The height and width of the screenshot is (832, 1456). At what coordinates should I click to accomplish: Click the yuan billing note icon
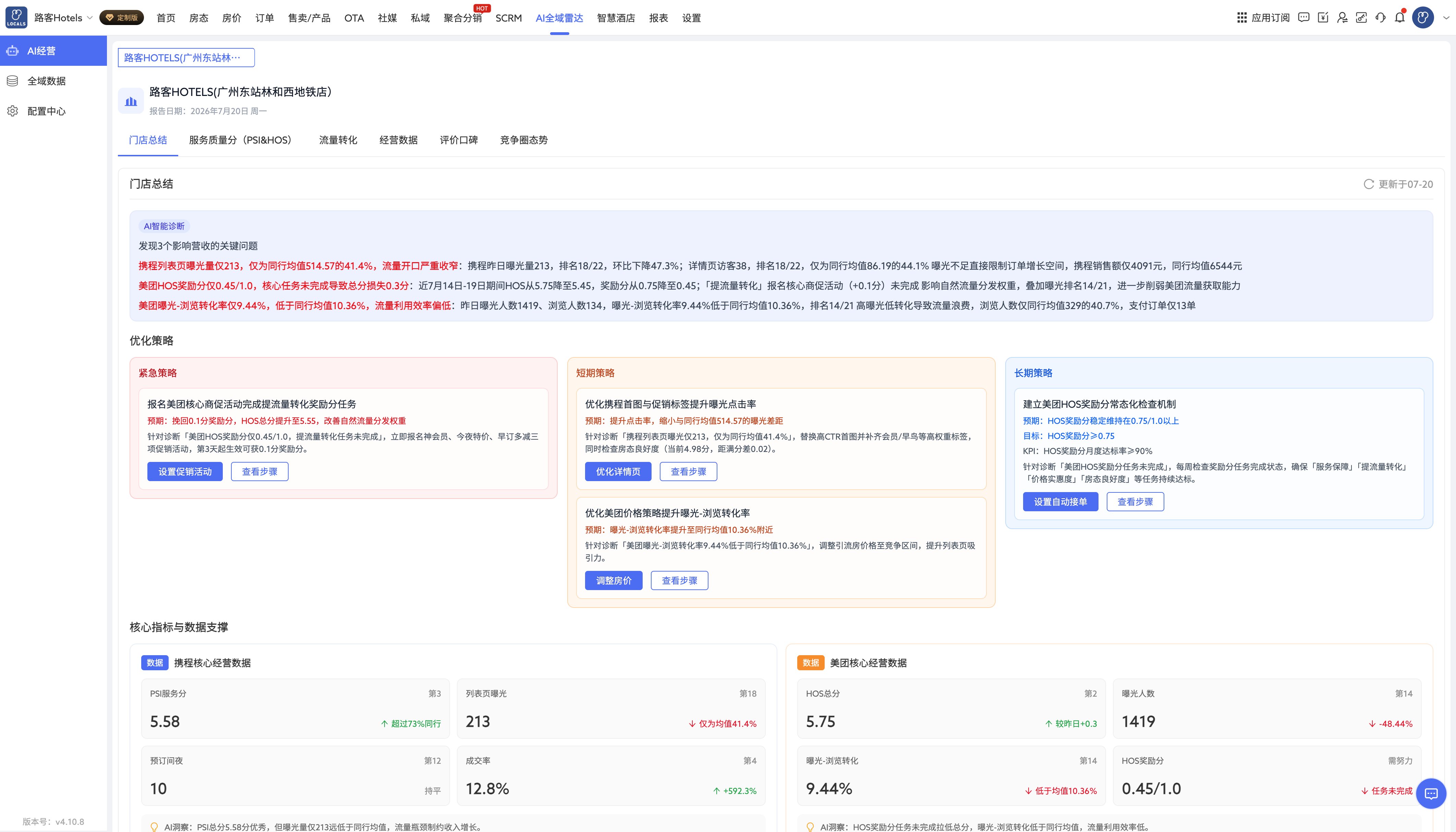click(x=1323, y=18)
